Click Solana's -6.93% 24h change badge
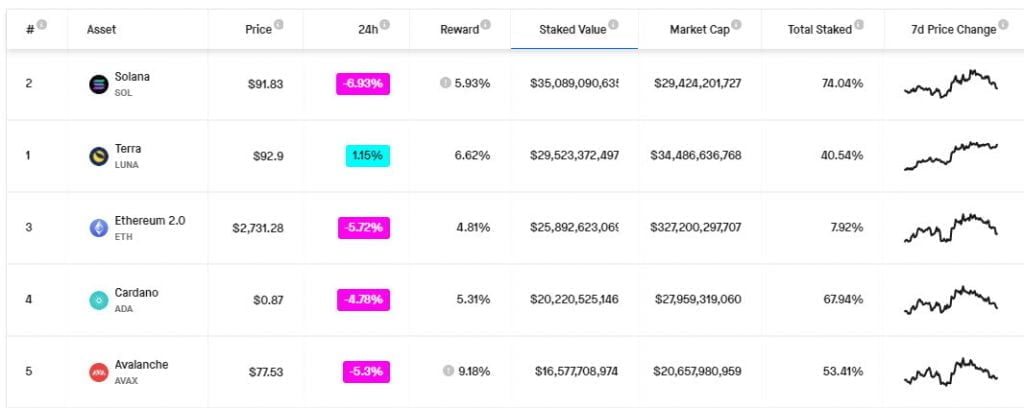 pos(363,84)
